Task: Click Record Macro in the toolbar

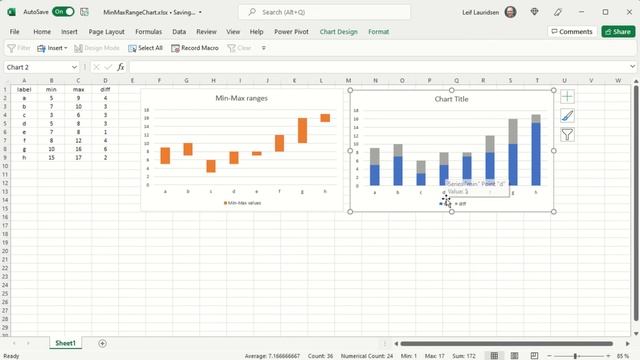Action: tap(195, 48)
